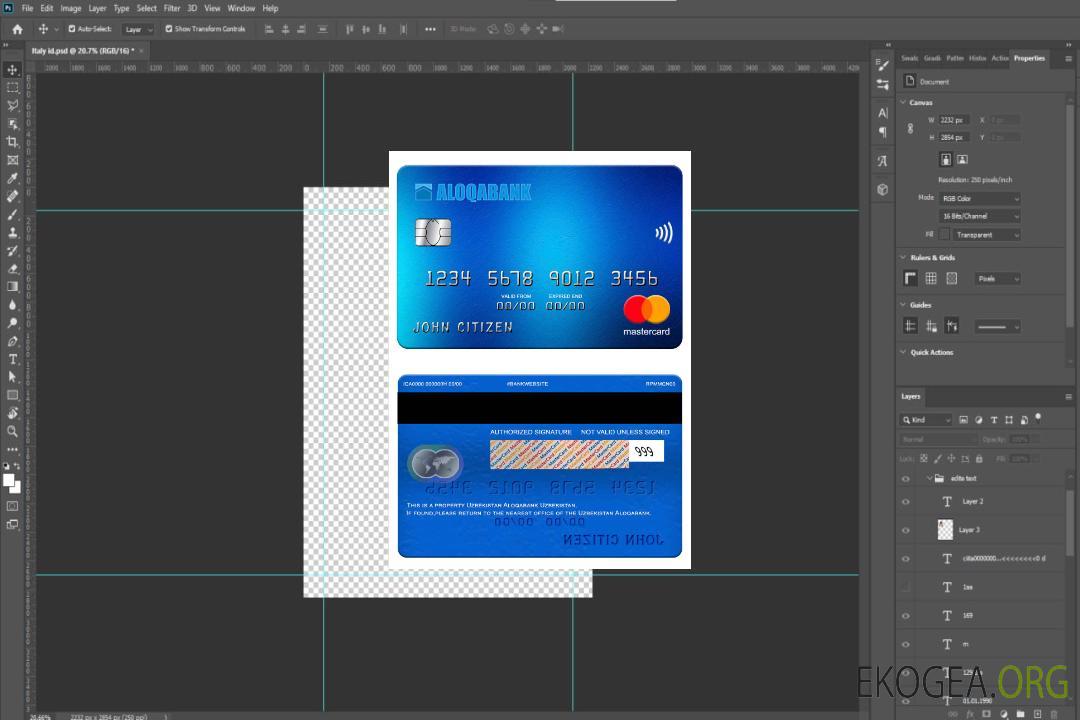
Task: Collapse the 'edite text' layer group
Action: pos(929,478)
